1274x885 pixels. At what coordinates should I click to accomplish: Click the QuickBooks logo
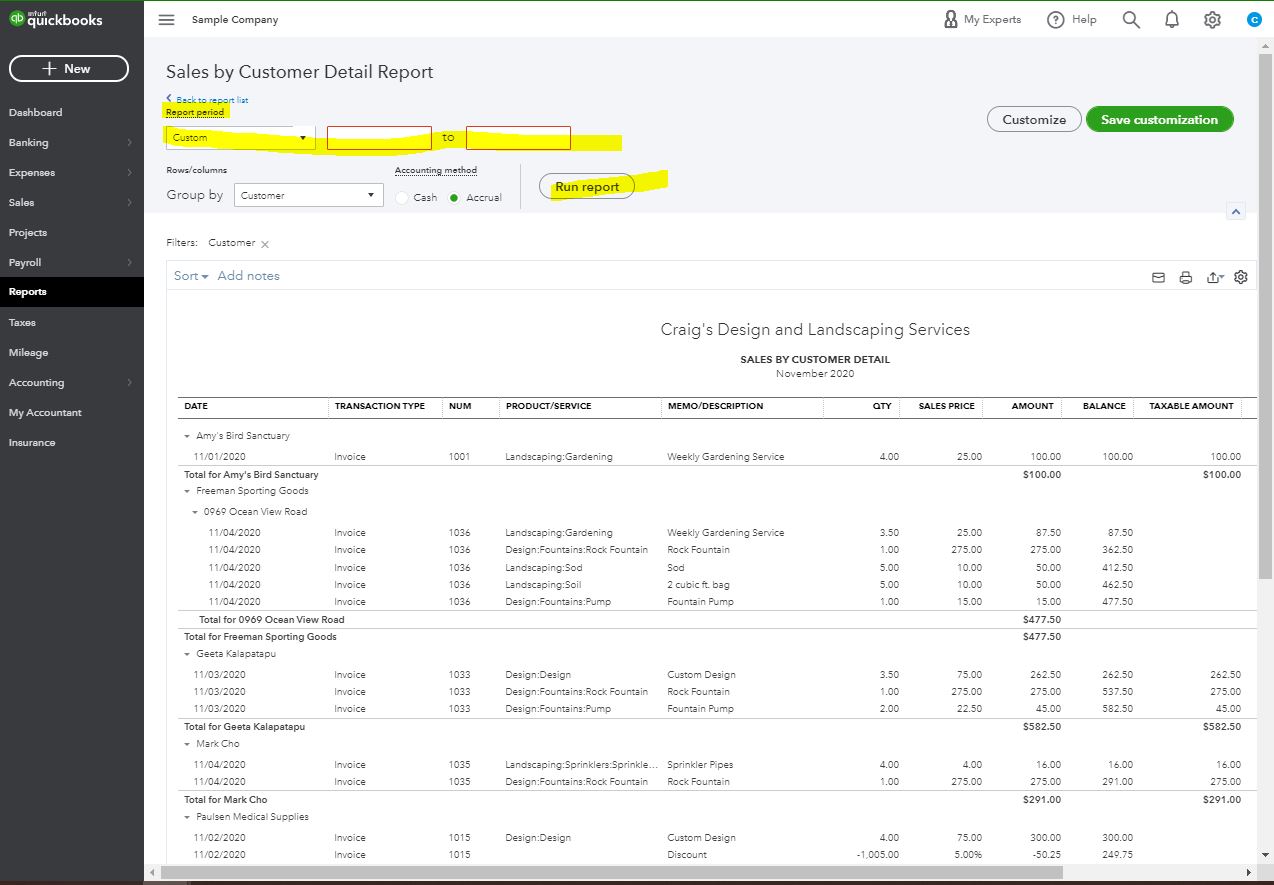click(56, 18)
